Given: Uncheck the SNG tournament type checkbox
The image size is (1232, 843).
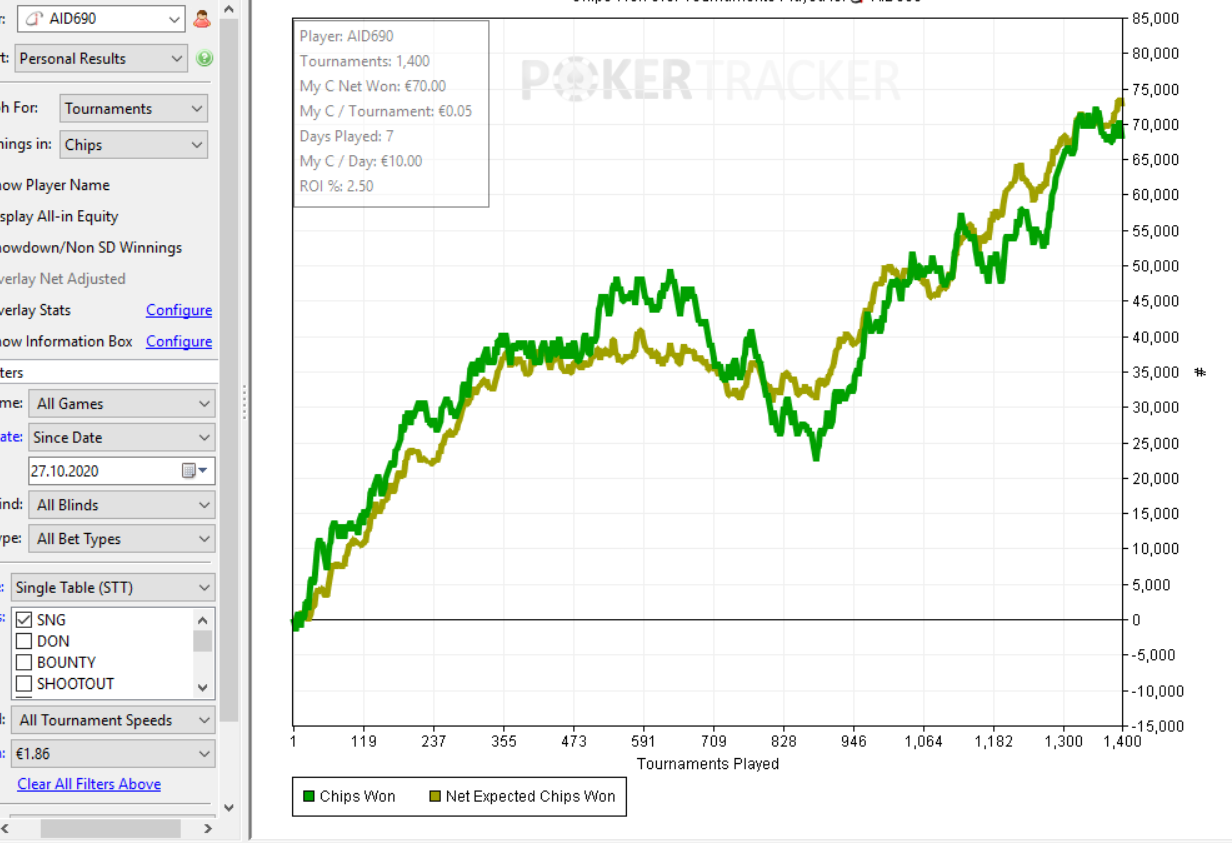Looking at the screenshot, I should pyautogui.click(x=25, y=620).
